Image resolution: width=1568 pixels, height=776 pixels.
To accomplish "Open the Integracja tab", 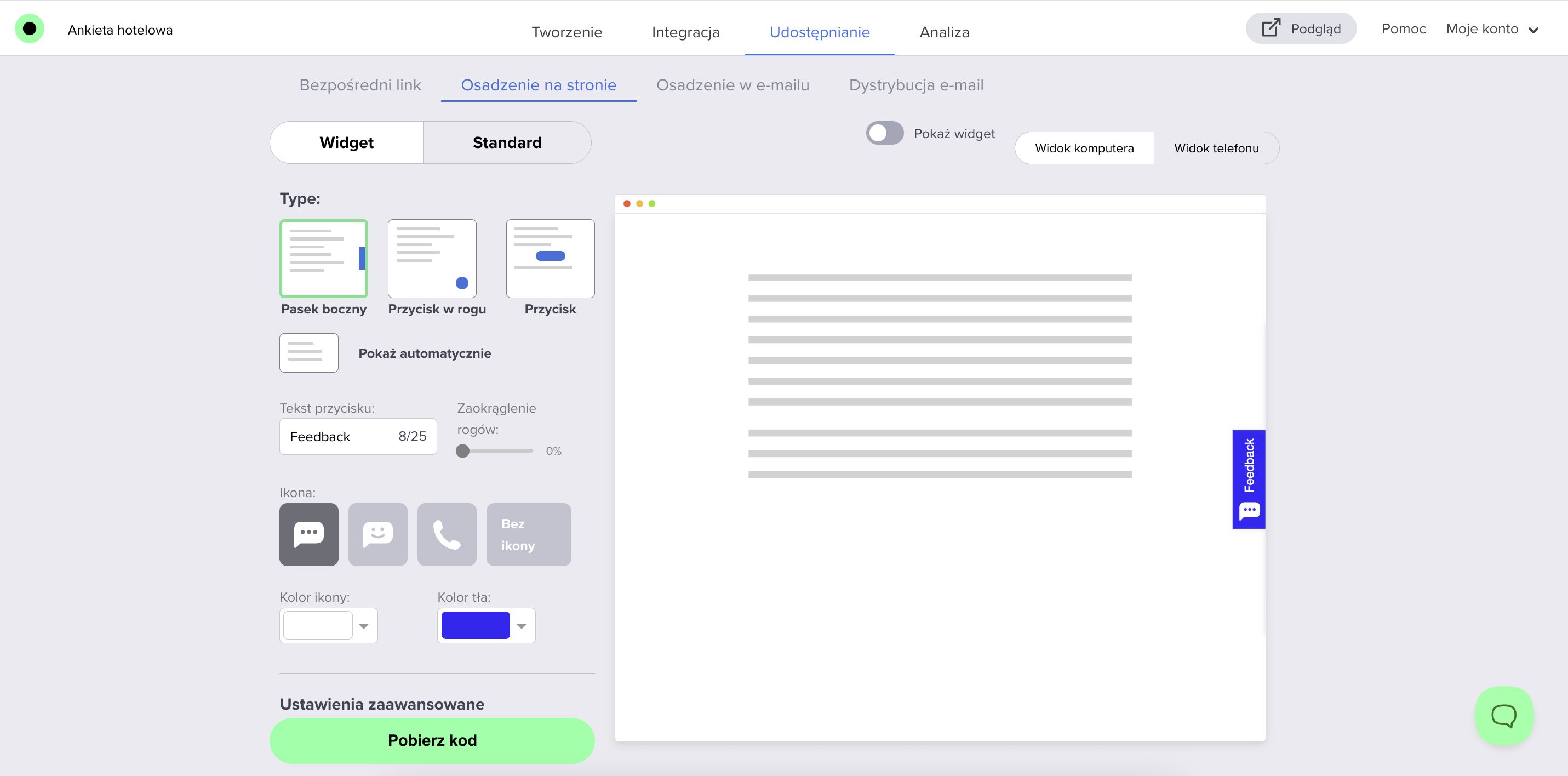I will point(685,32).
